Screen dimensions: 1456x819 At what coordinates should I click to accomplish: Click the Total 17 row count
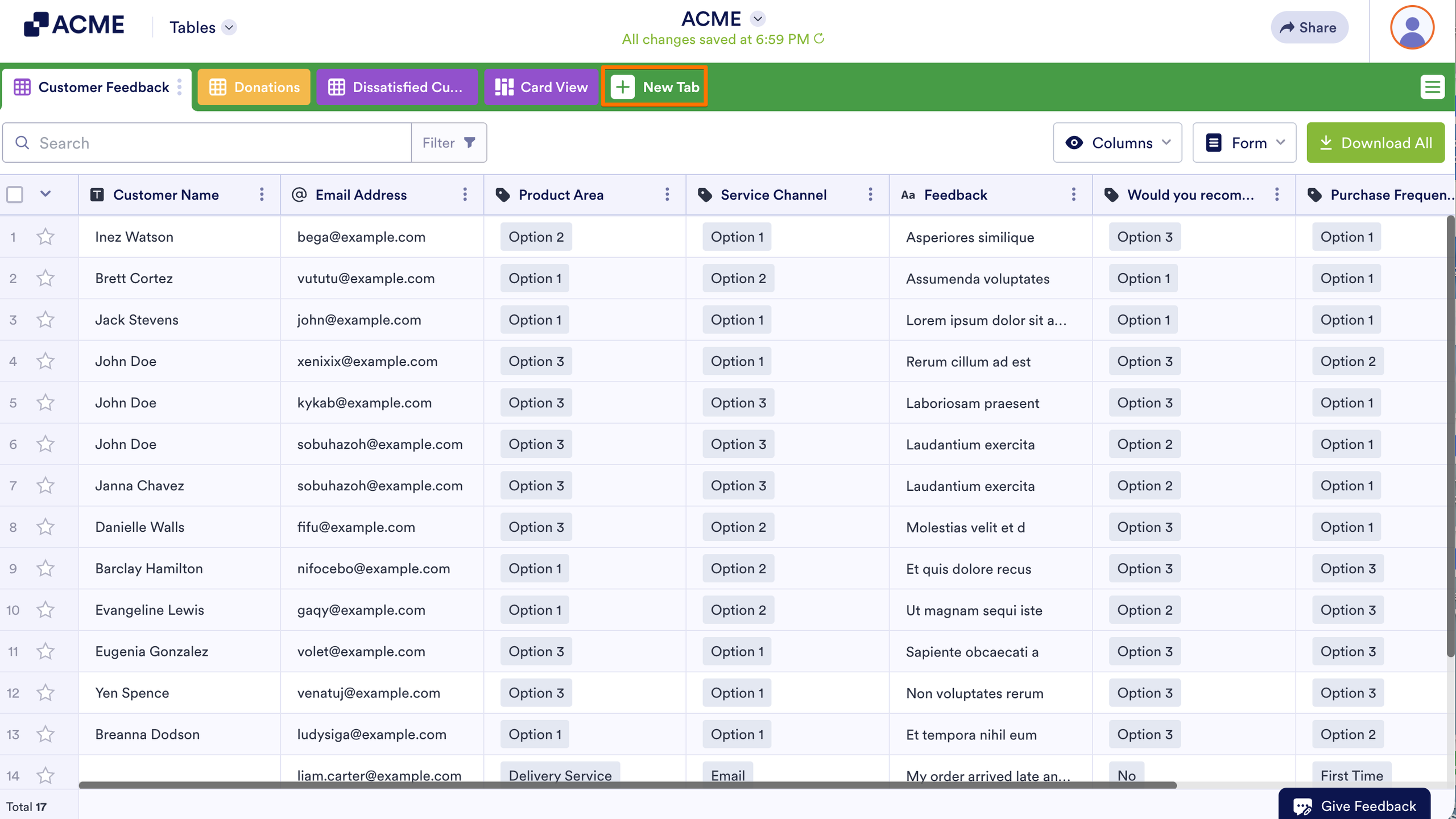[x=26, y=806]
